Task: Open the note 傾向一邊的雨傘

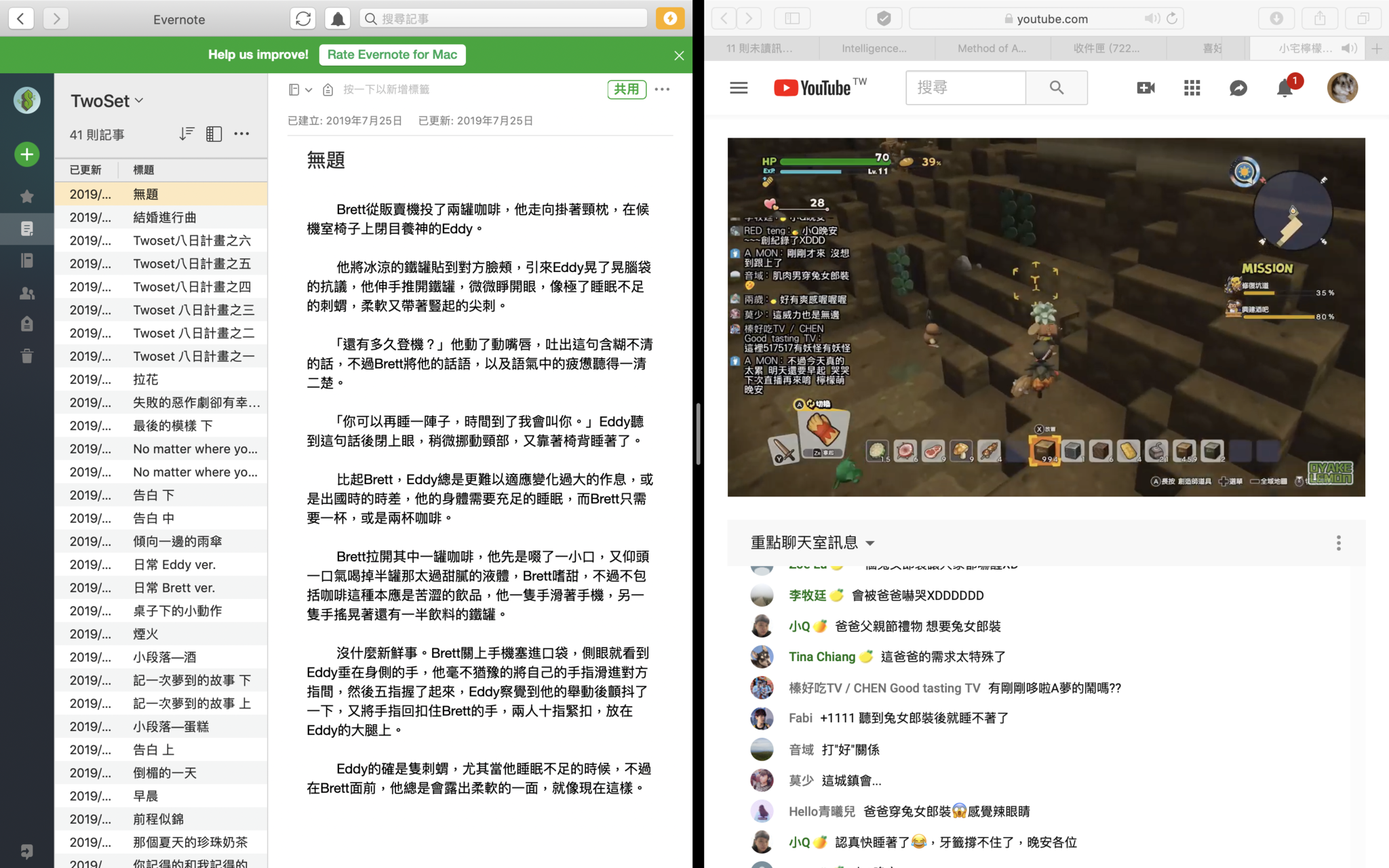Action: pyautogui.click(x=161, y=541)
